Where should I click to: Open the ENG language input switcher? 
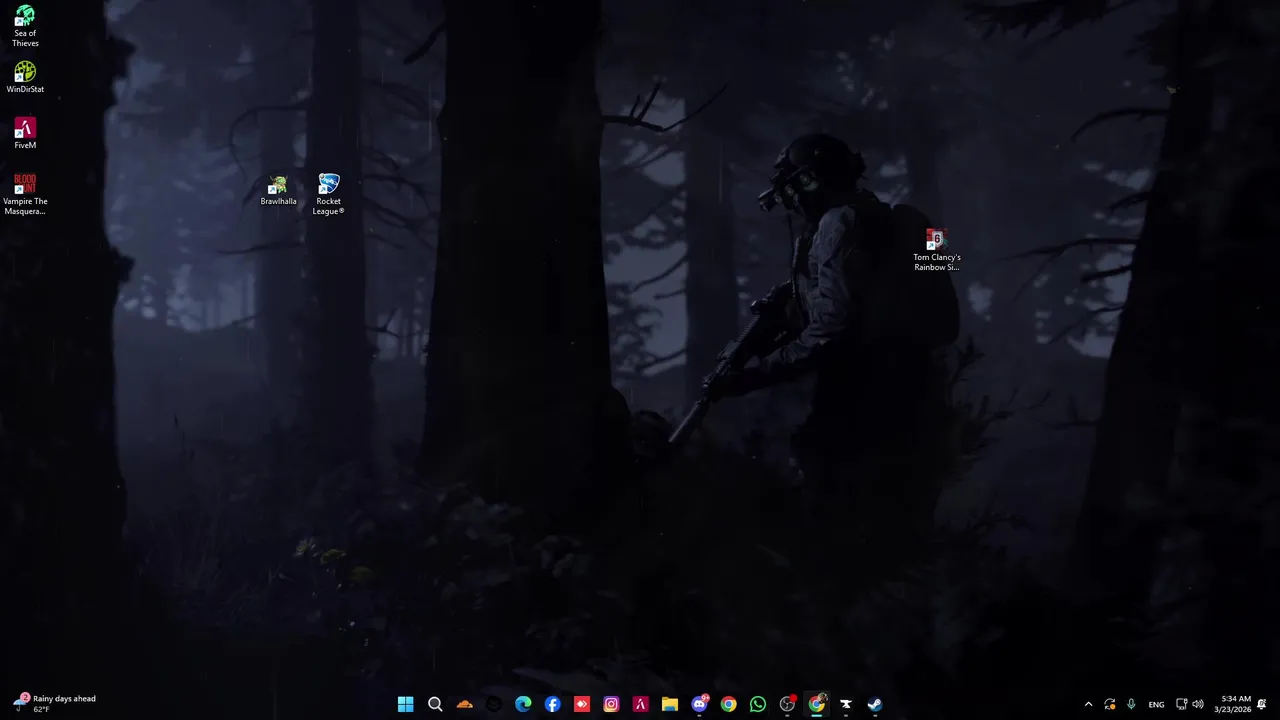1156,705
